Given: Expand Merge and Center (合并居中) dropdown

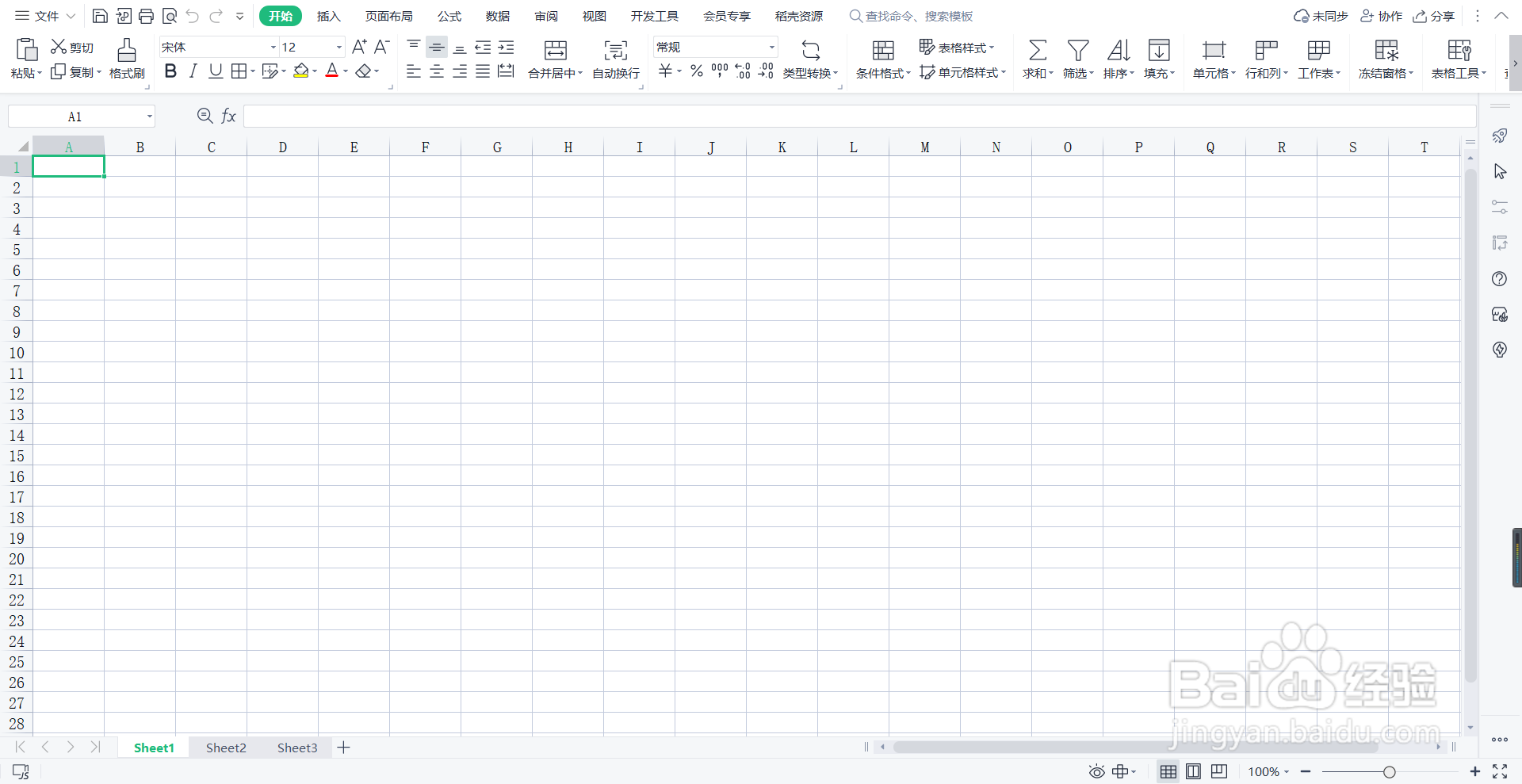Looking at the screenshot, I should point(580,73).
